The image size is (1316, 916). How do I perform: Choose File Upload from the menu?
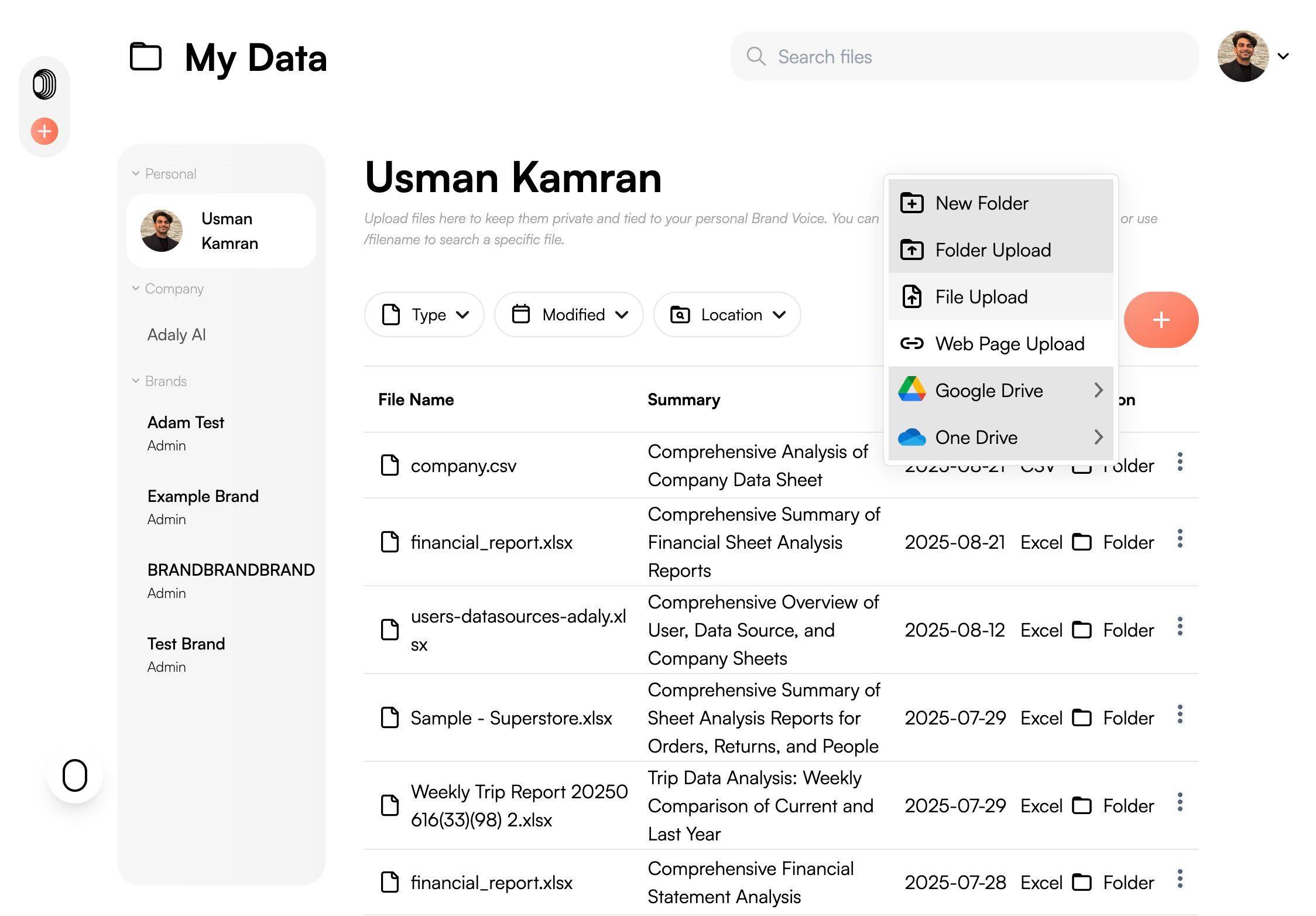(981, 297)
